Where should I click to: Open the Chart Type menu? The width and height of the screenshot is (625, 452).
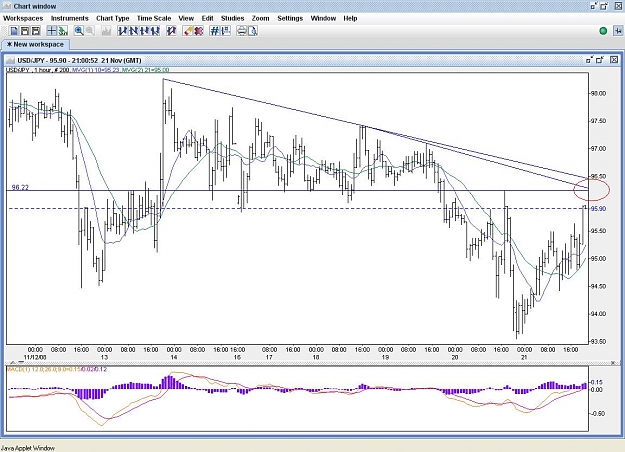(x=112, y=18)
